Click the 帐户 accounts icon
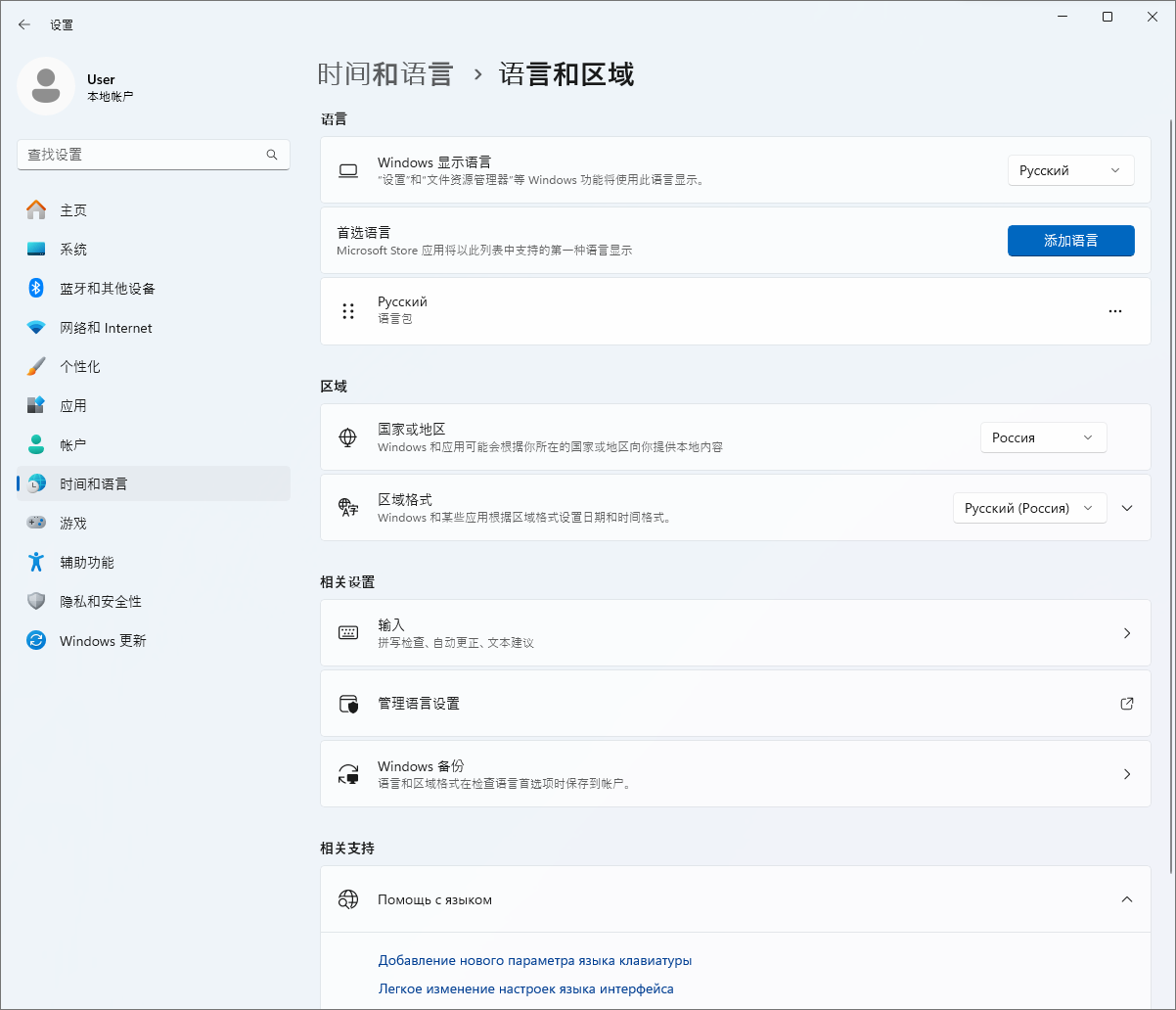 coord(36,444)
